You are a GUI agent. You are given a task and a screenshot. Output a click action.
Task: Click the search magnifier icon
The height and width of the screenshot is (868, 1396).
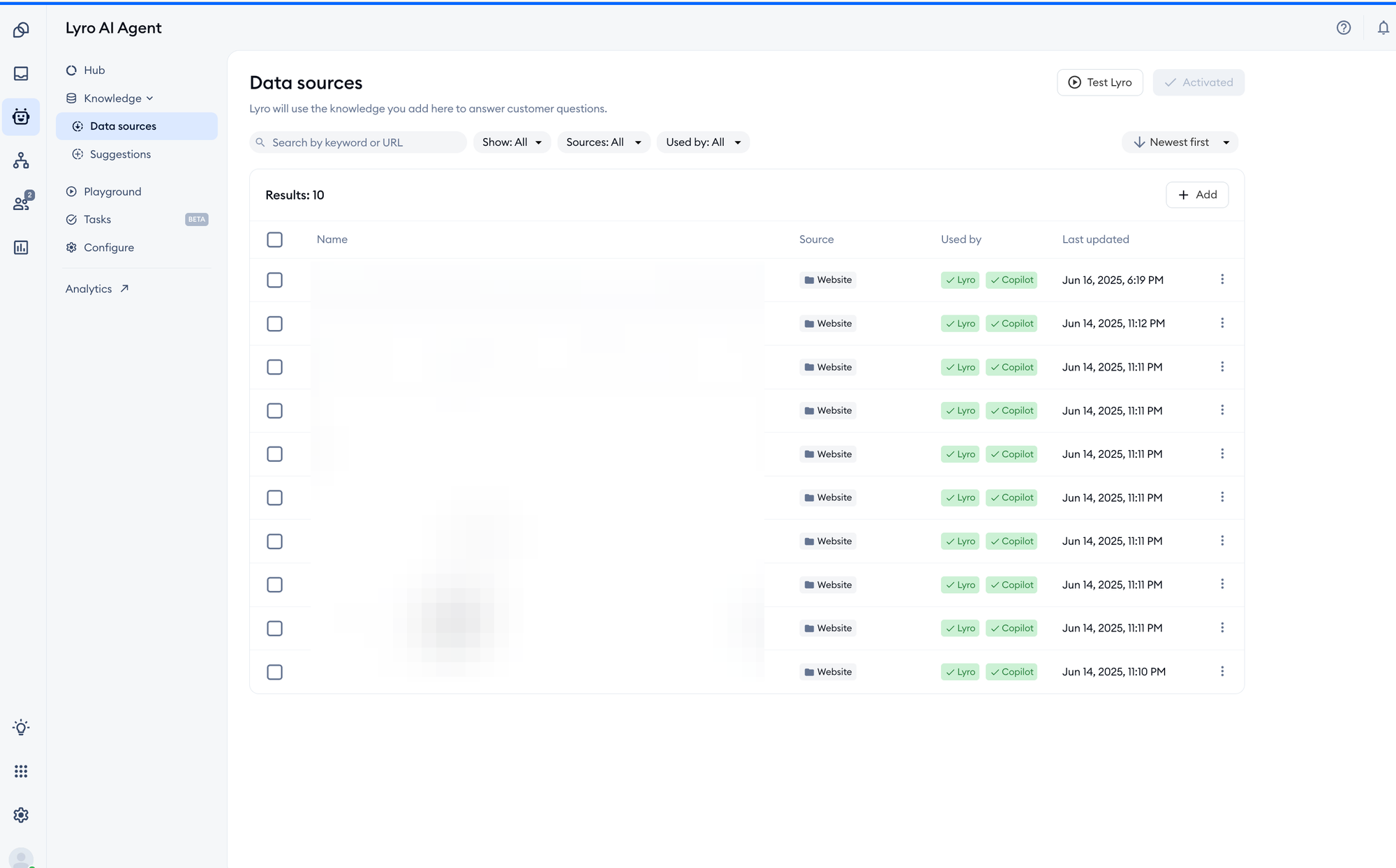[260, 142]
